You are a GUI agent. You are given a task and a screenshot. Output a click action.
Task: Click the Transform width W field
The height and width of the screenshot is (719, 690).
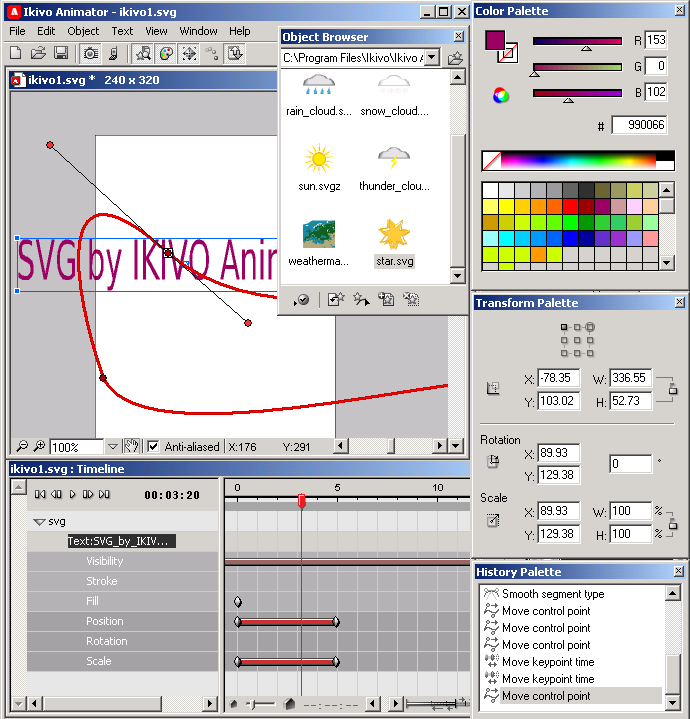tap(630, 378)
